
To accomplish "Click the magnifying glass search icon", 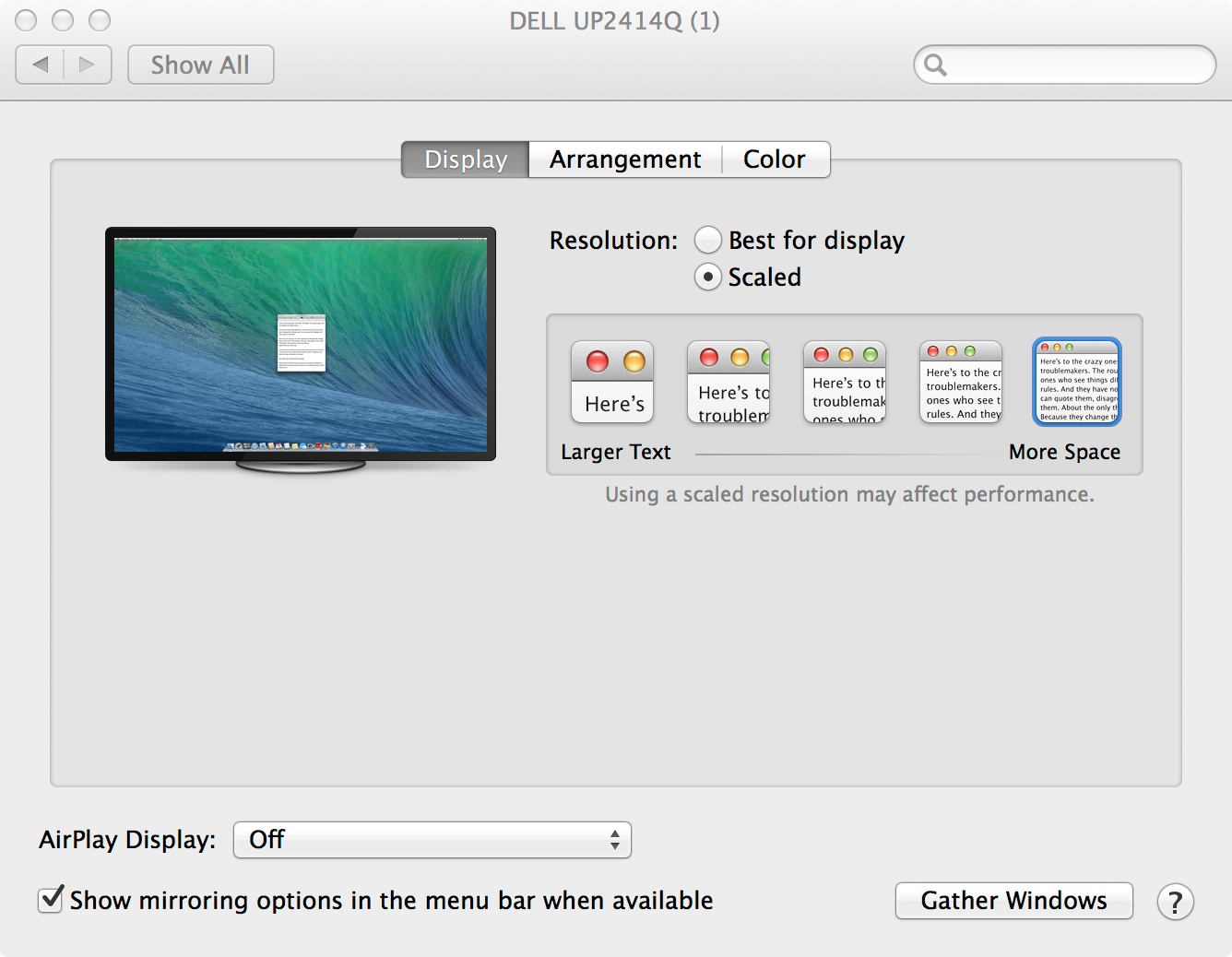I will [935, 65].
